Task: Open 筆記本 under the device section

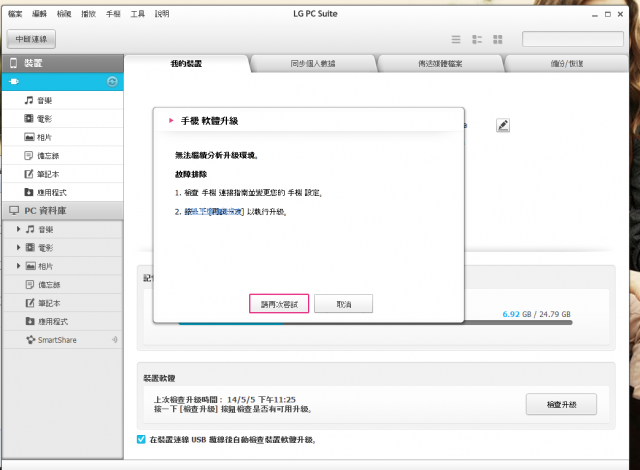Action: (x=62, y=174)
